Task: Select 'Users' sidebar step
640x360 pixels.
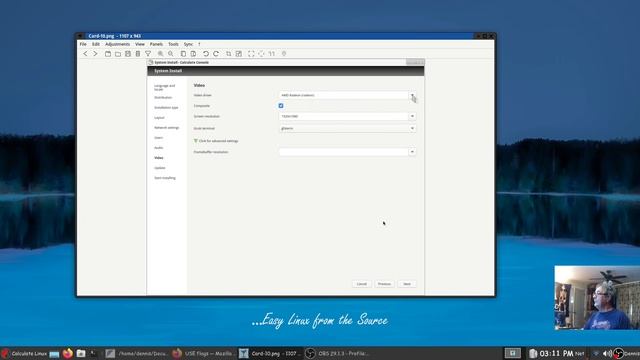Action: coord(158,138)
